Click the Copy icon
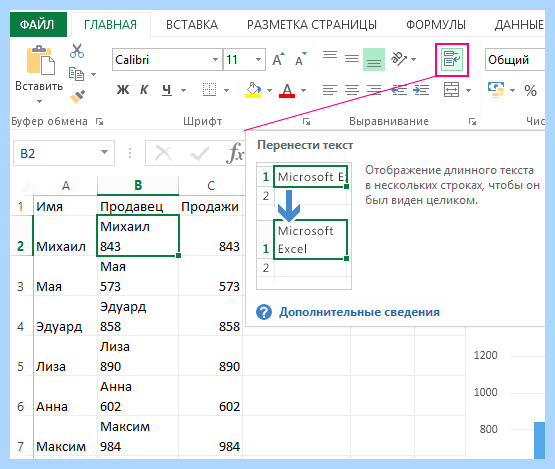The image size is (555, 469). 76,74
